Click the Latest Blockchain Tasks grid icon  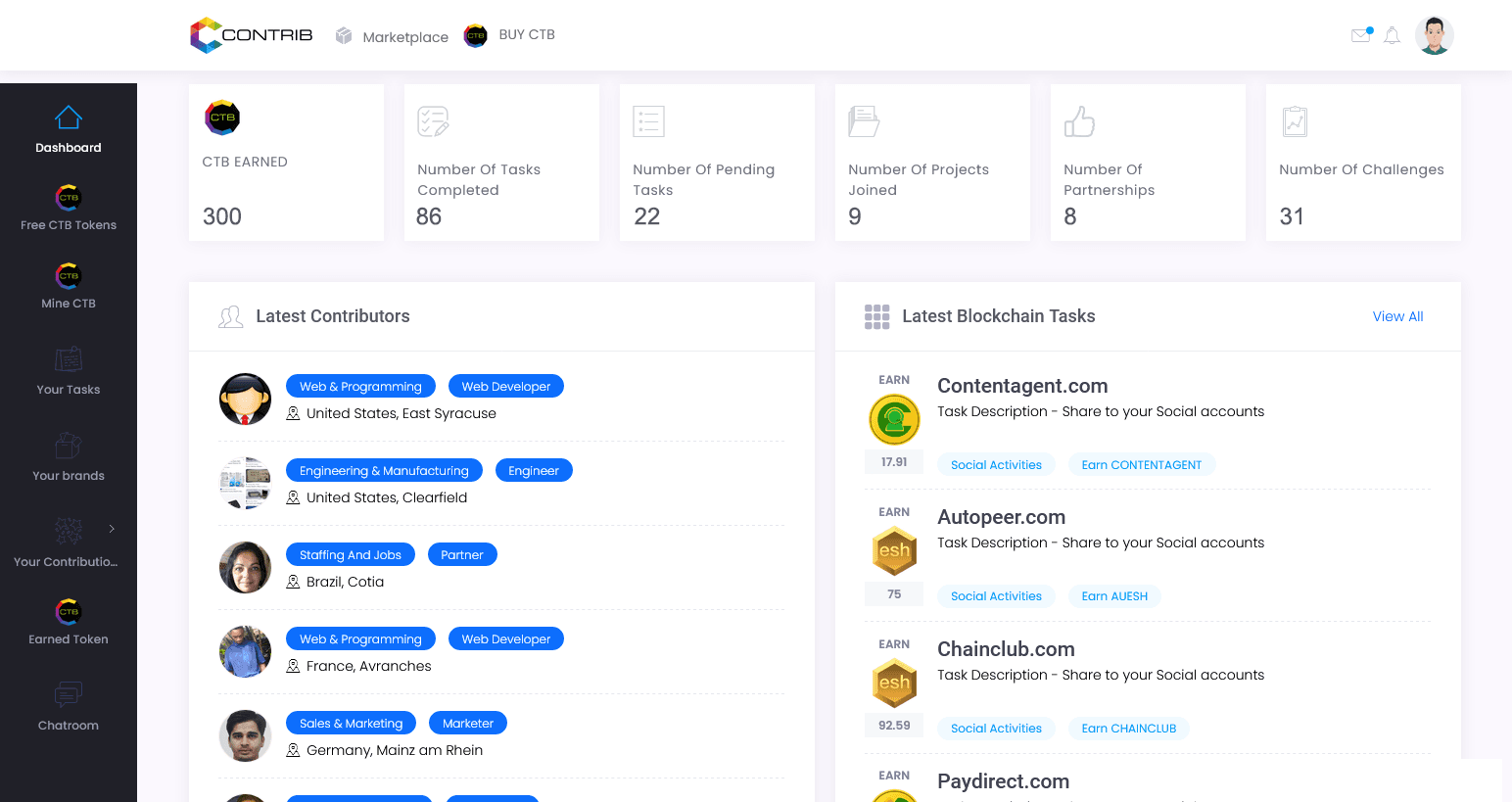pos(877,316)
